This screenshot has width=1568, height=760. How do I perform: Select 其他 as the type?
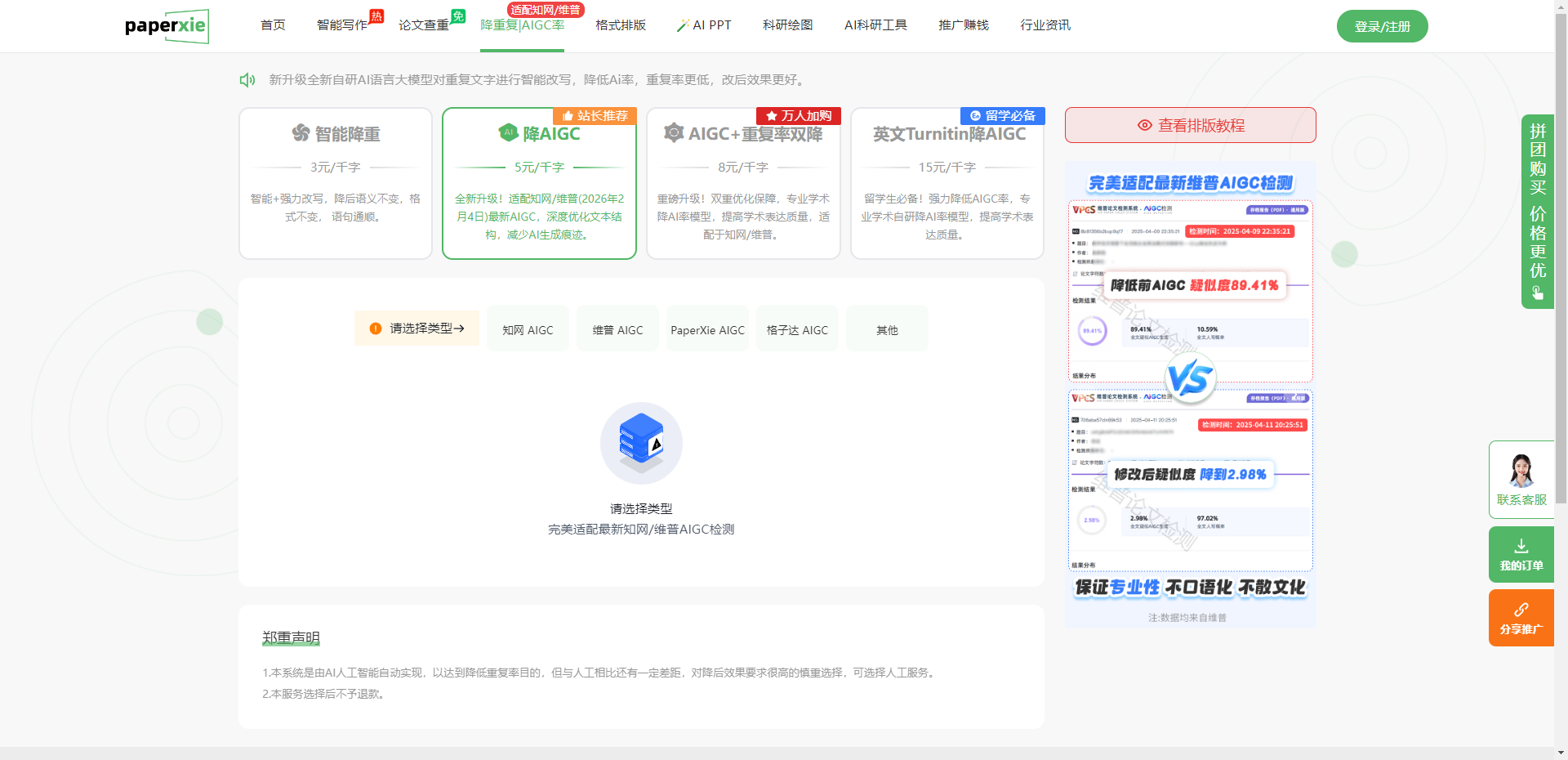tap(887, 329)
